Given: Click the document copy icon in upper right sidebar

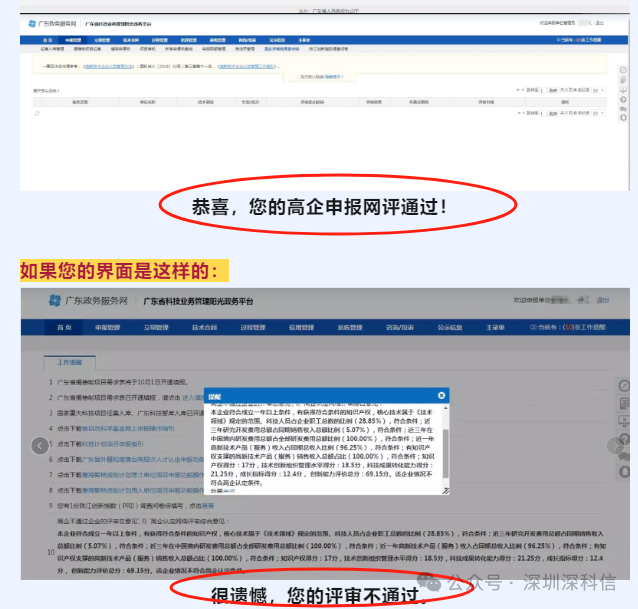Looking at the screenshot, I should (623, 80).
